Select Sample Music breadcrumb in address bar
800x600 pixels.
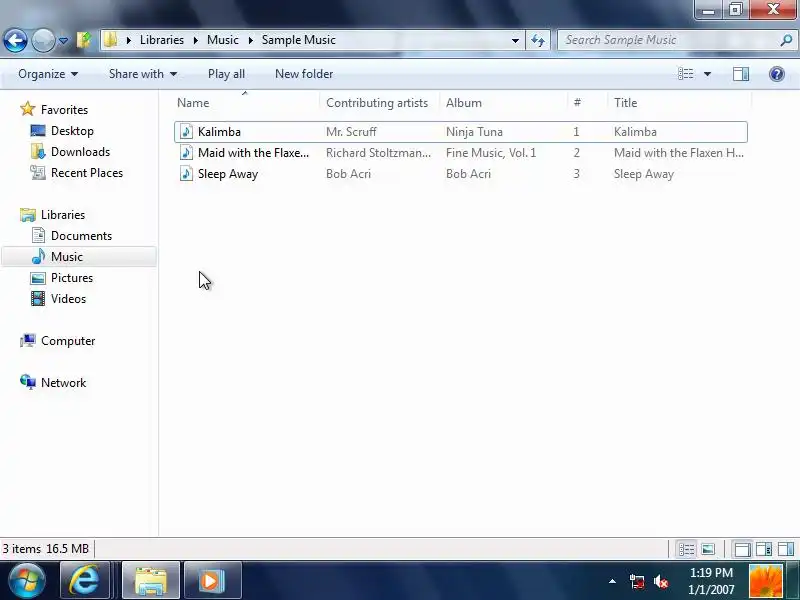(x=298, y=40)
